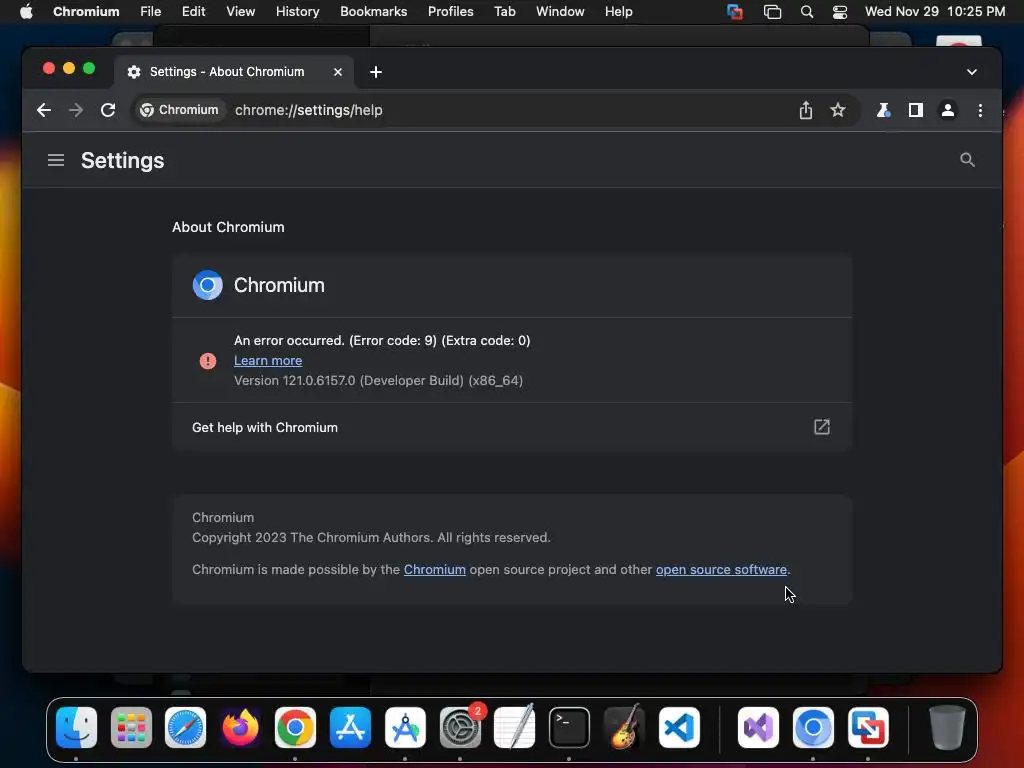Screen dimensions: 1024x768
Task: Open the History menu
Action: point(297,12)
